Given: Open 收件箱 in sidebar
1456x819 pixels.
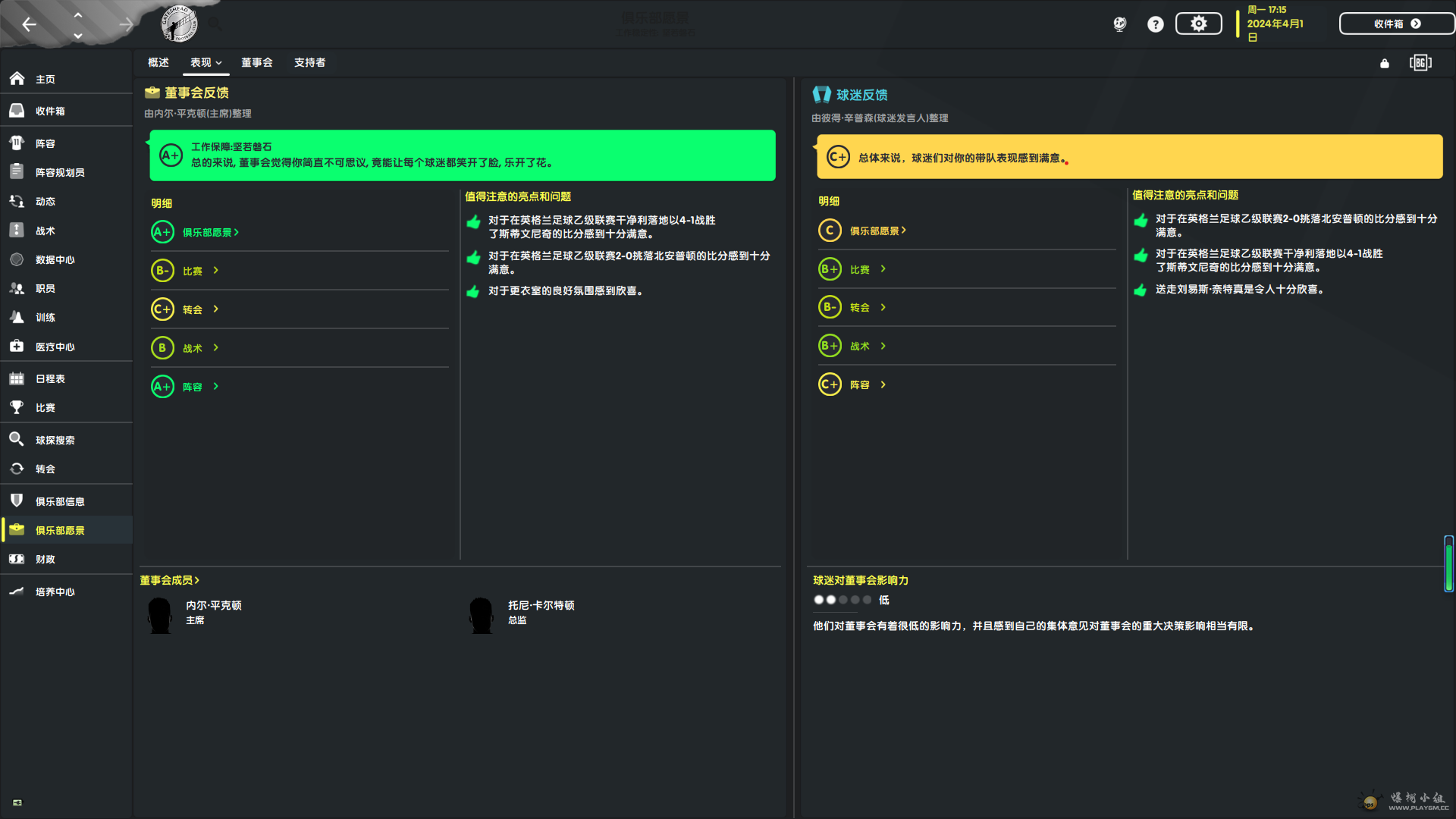Looking at the screenshot, I should (x=66, y=111).
